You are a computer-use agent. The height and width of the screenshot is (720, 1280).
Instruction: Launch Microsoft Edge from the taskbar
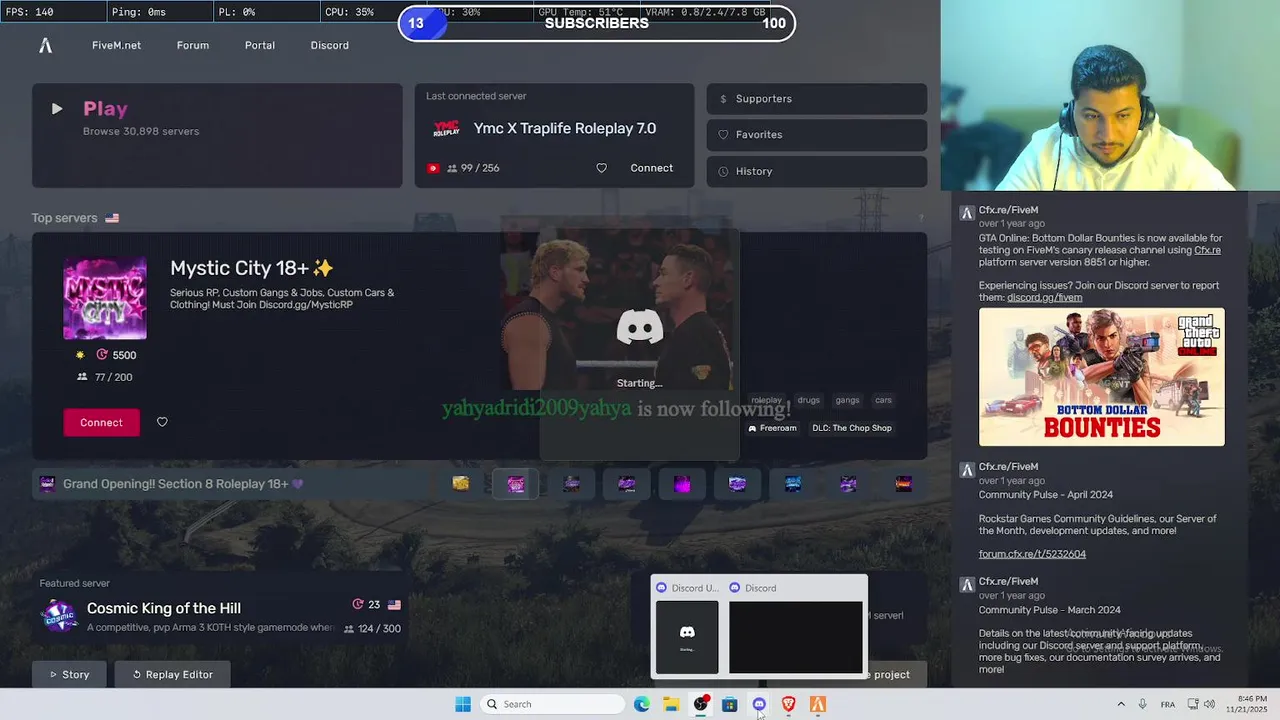(642, 704)
